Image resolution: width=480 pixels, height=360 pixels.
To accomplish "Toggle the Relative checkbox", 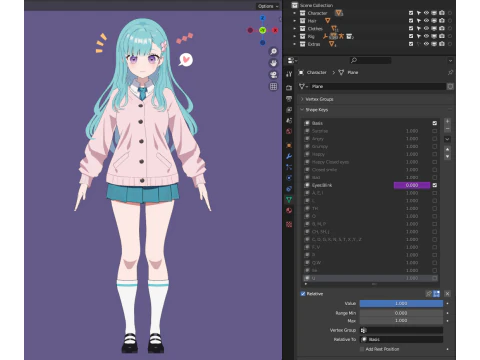I will tap(303, 294).
